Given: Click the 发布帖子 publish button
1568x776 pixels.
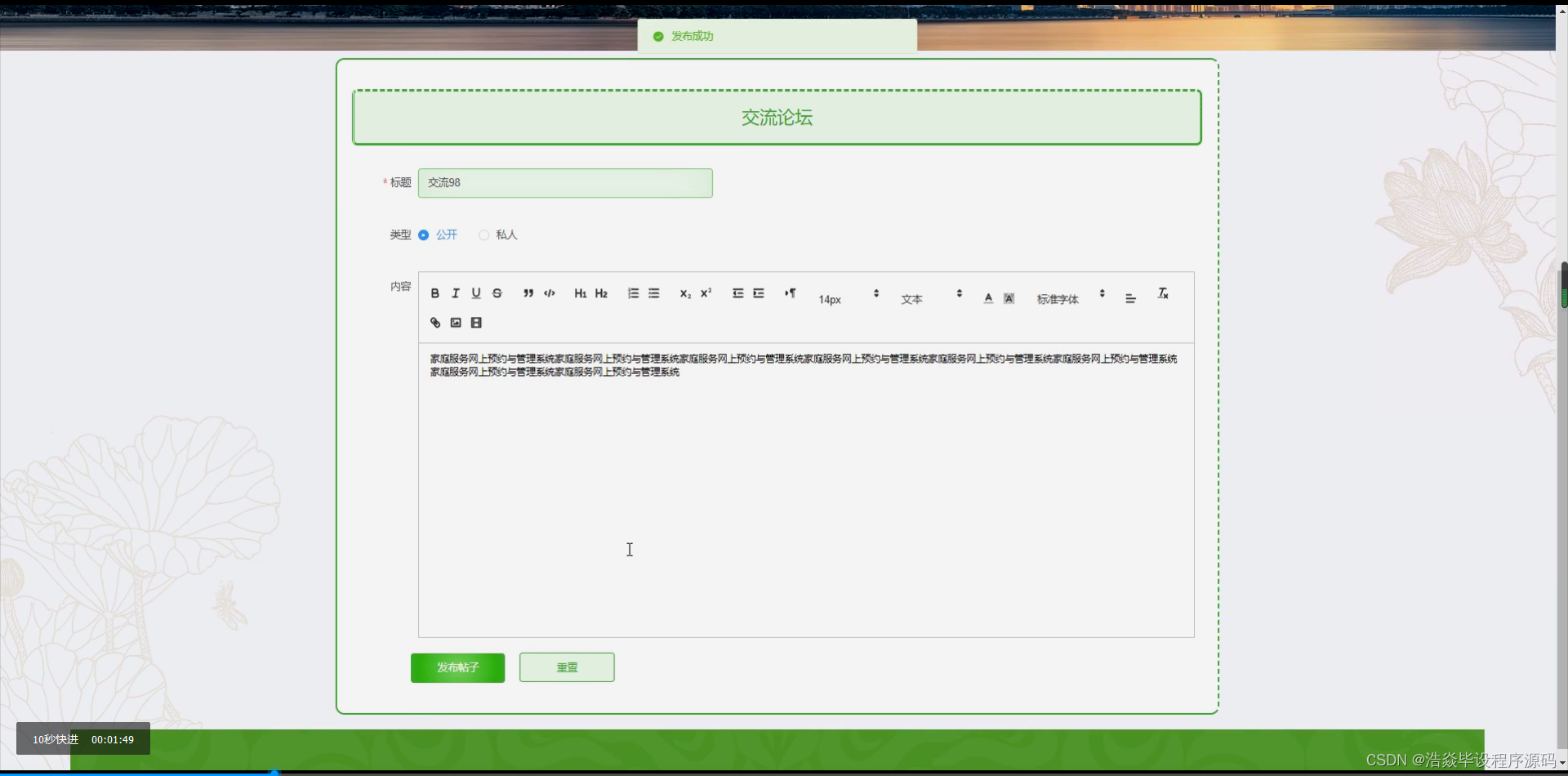Looking at the screenshot, I should 457,668.
